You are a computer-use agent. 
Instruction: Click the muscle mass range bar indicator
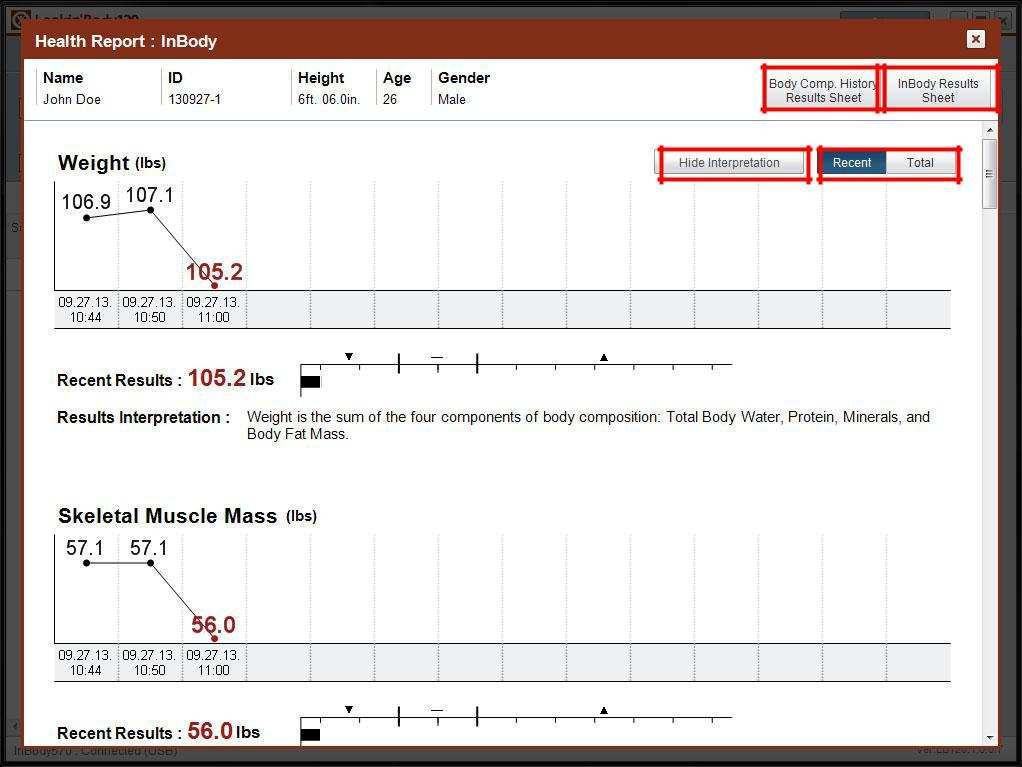[310, 735]
